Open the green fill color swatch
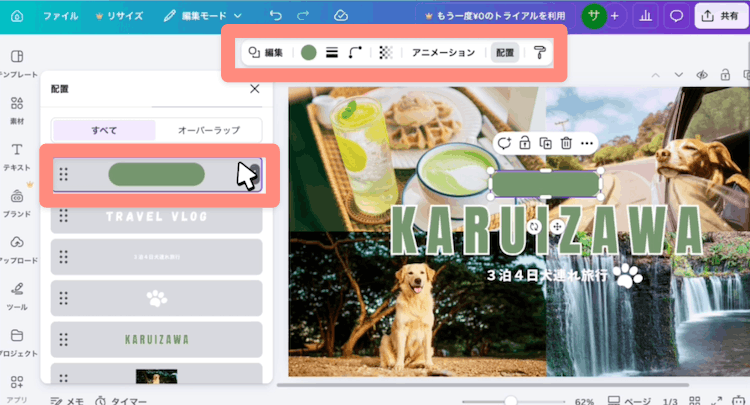The height and width of the screenshot is (405, 750). tap(309, 52)
